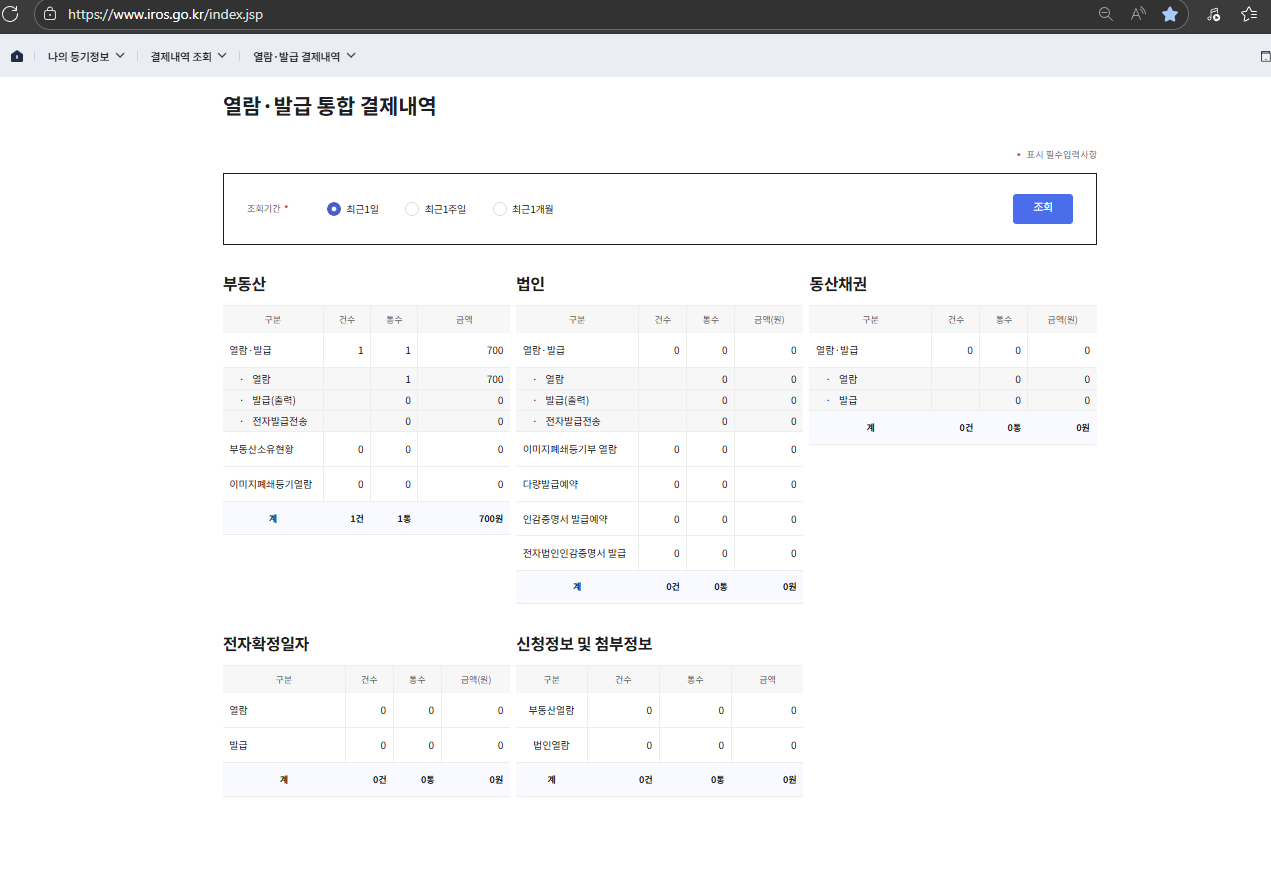
Task: Click the browser extensions icon beside the star
Action: click(x=1213, y=14)
